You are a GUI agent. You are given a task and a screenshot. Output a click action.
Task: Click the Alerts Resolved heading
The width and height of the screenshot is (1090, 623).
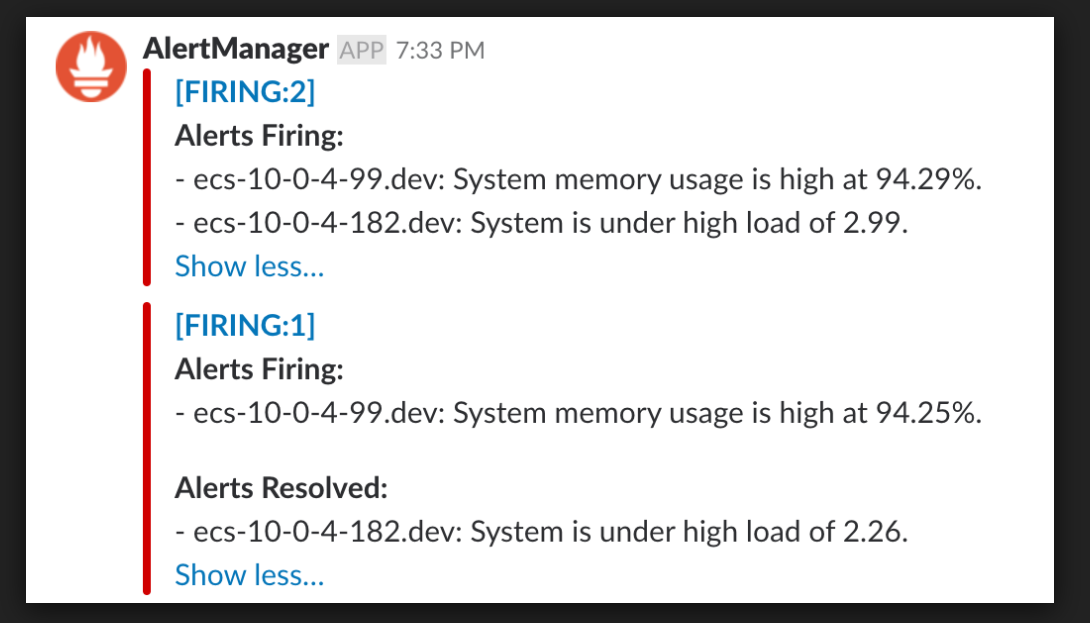coord(280,488)
